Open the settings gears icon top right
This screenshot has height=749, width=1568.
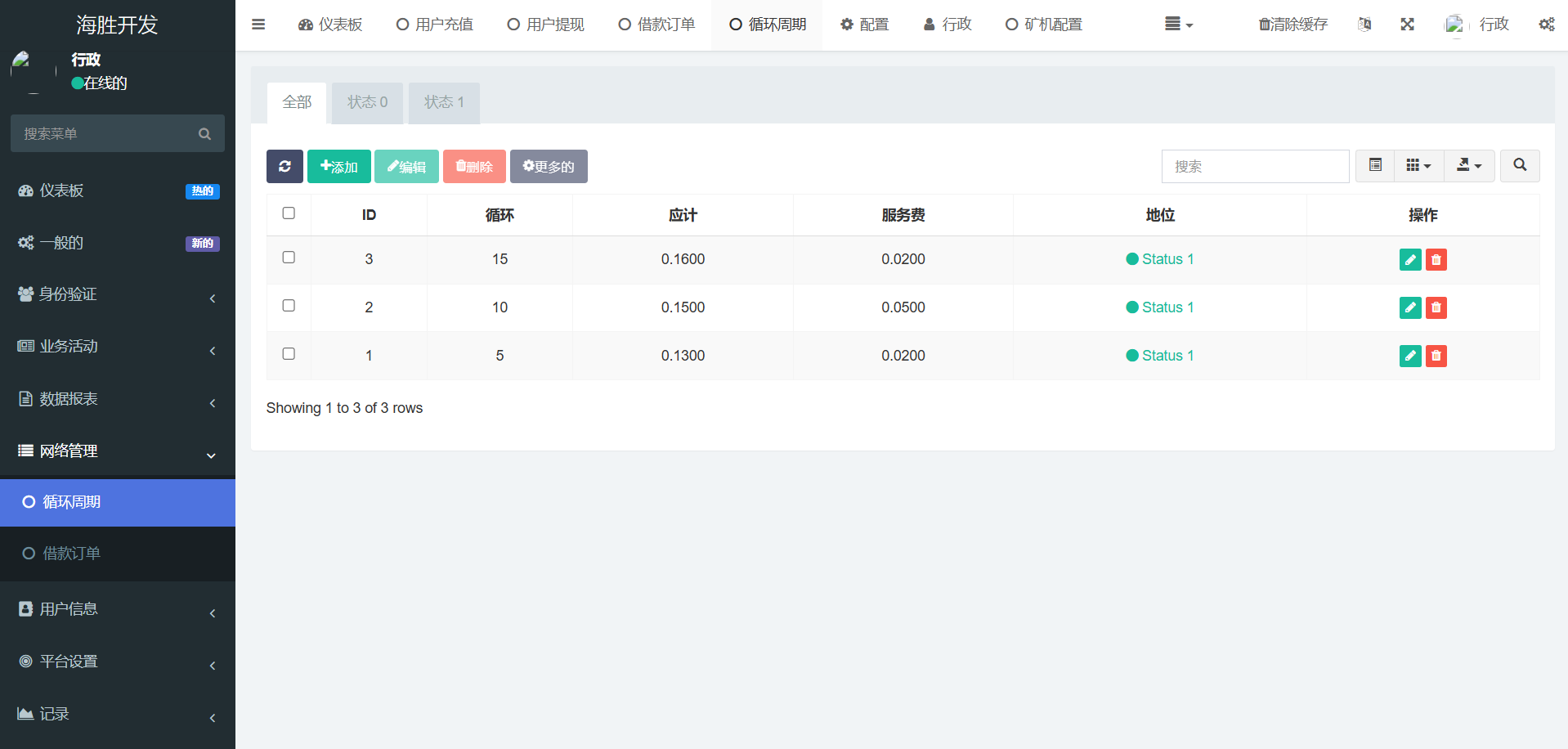[1546, 25]
